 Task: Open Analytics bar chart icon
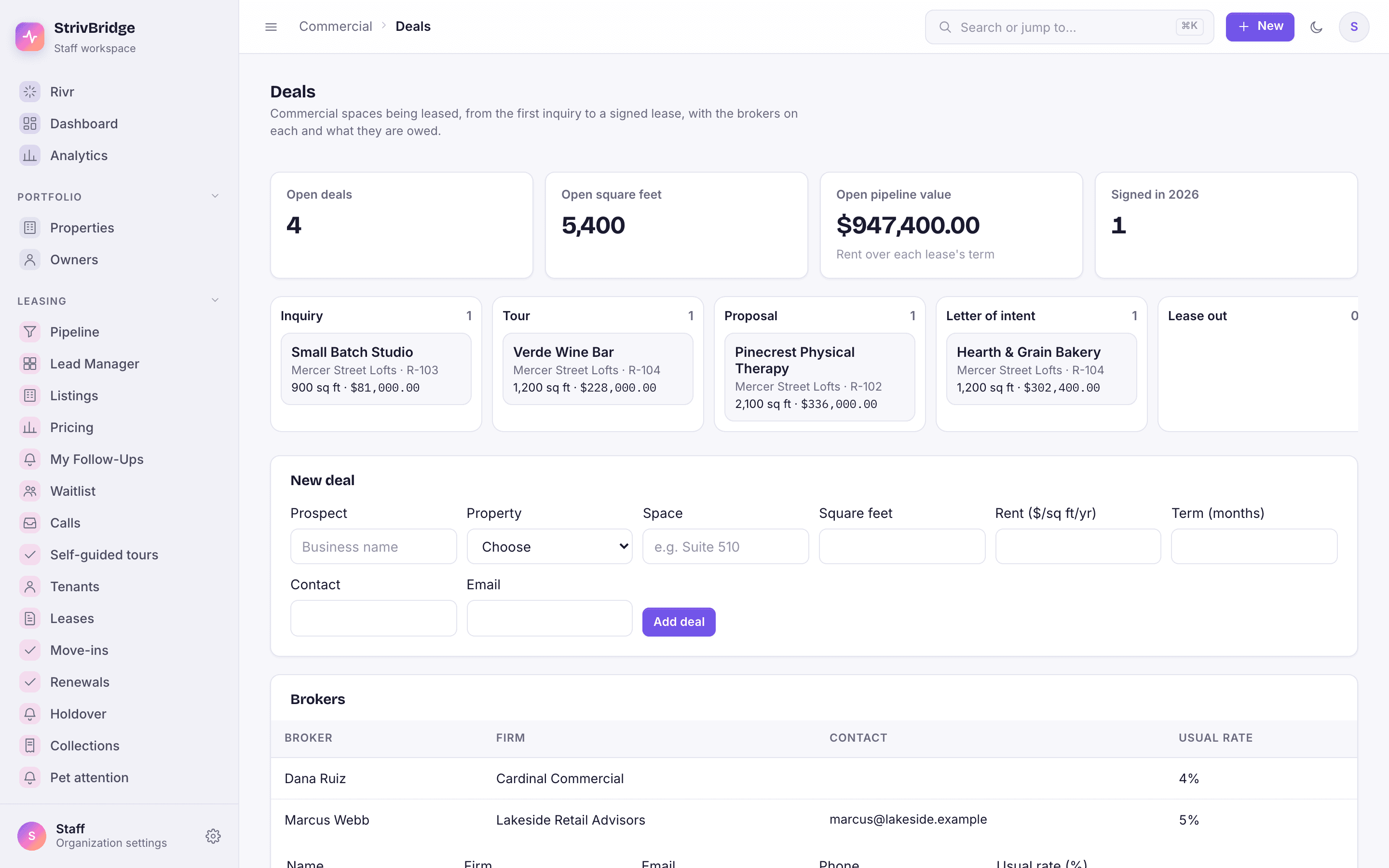pyautogui.click(x=30, y=156)
